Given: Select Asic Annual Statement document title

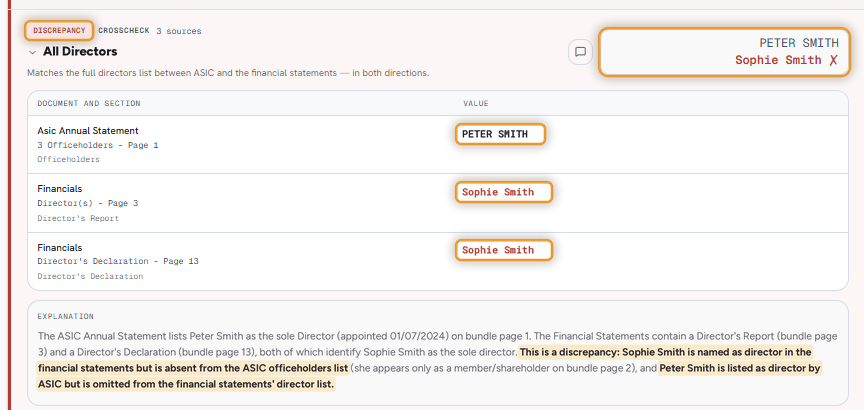Looking at the screenshot, I should pyautogui.click(x=88, y=131).
